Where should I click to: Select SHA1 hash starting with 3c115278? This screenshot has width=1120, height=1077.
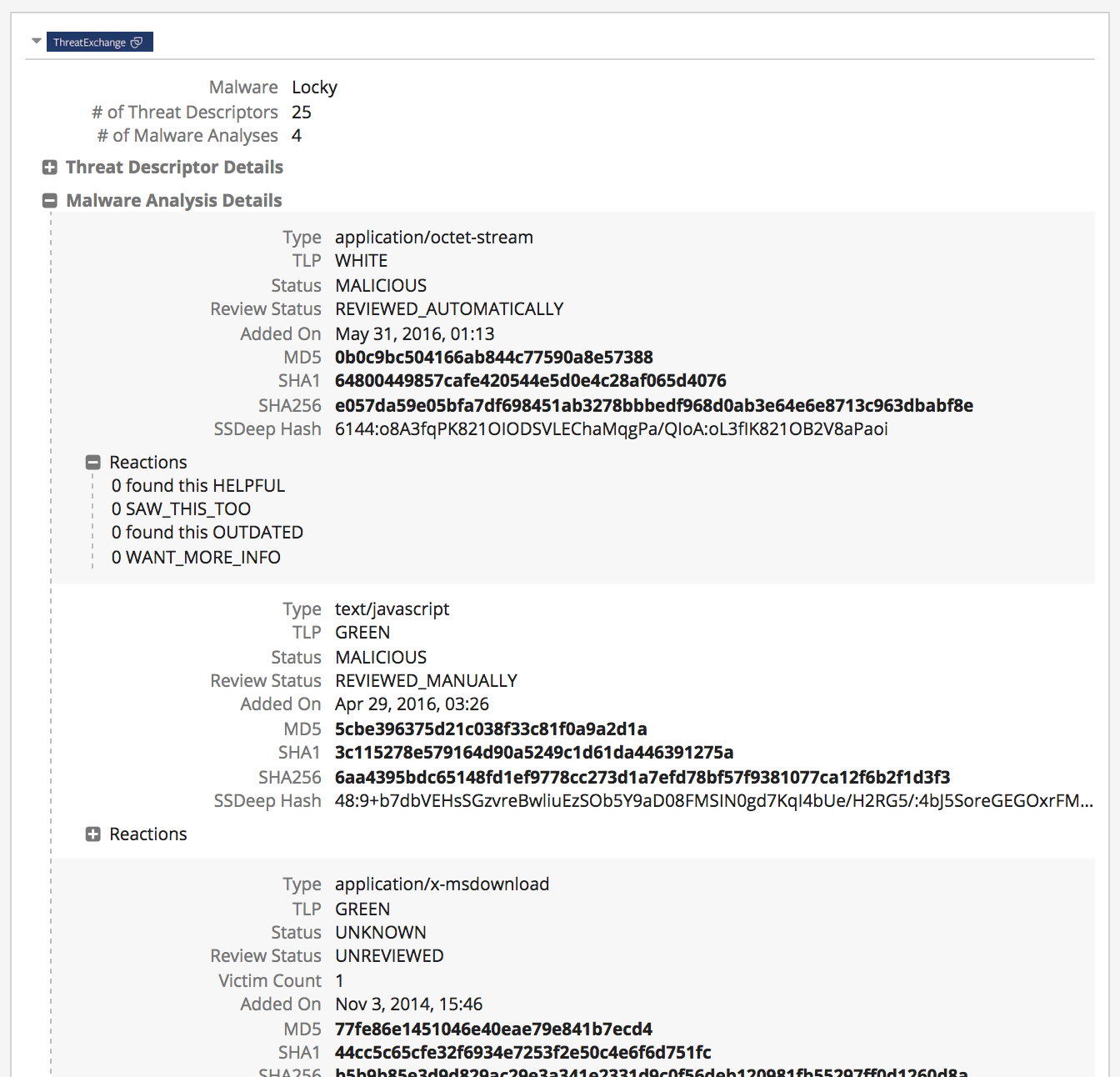[533, 753]
